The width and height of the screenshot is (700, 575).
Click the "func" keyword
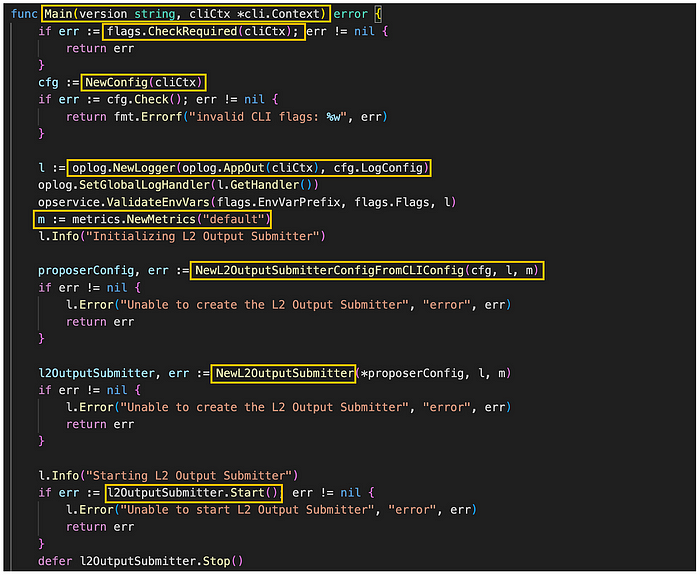click(24, 14)
